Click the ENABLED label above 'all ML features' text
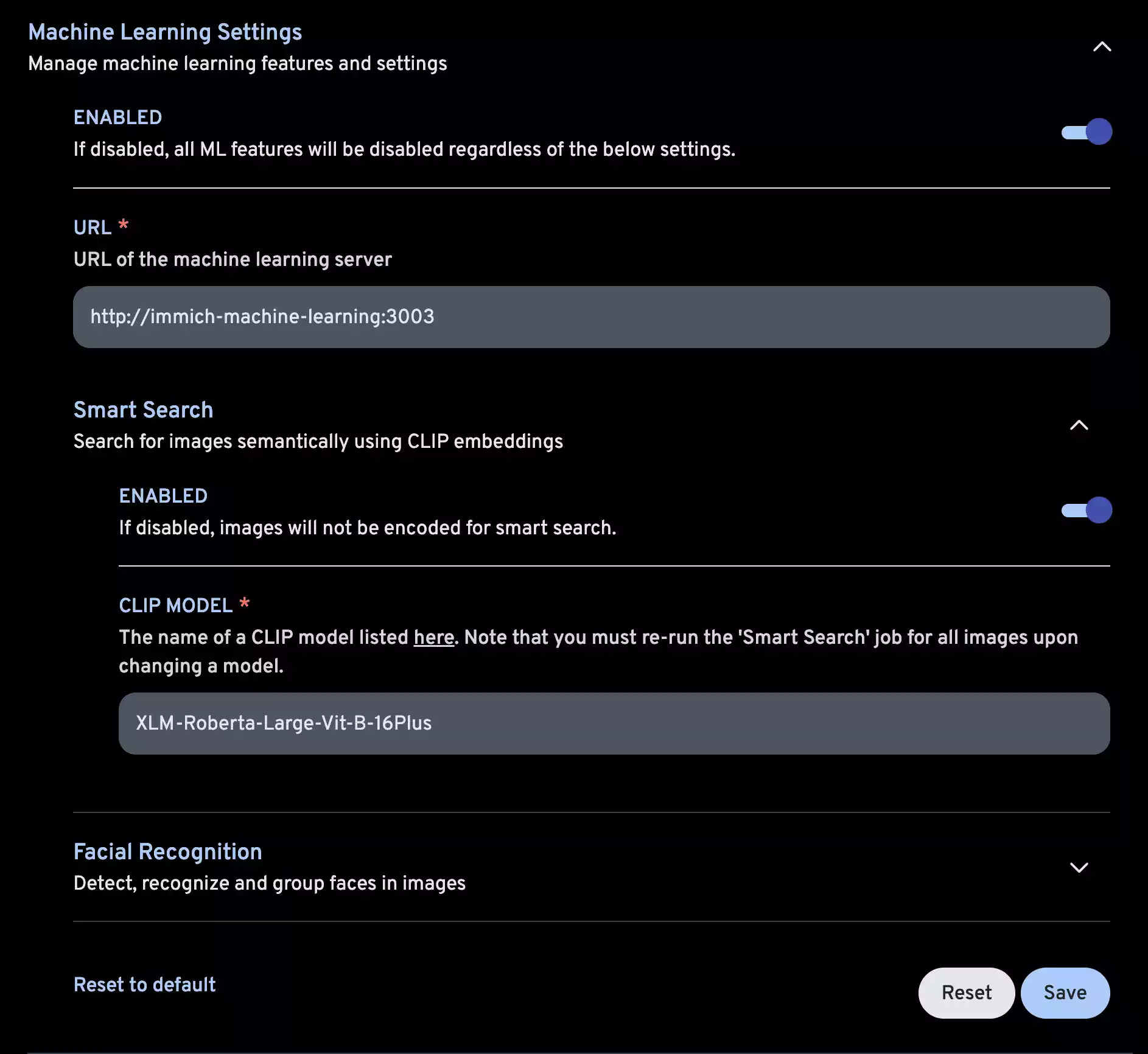This screenshot has width=1148, height=1054. click(x=117, y=117)
